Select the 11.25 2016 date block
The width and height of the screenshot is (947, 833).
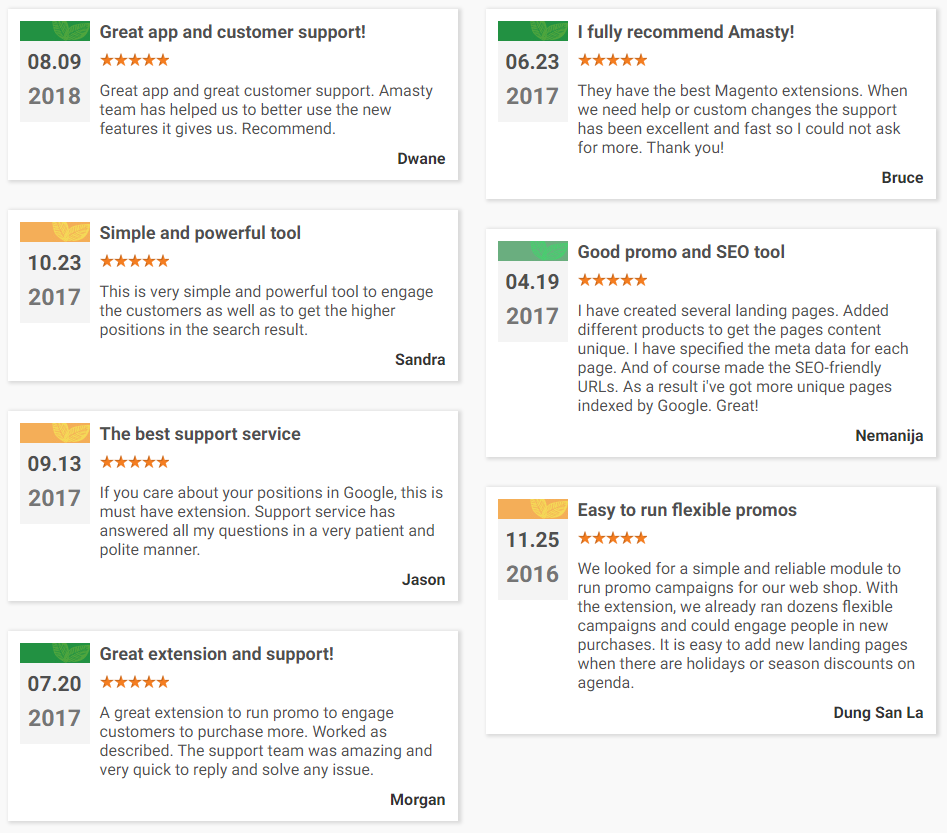tap(533, 558)
